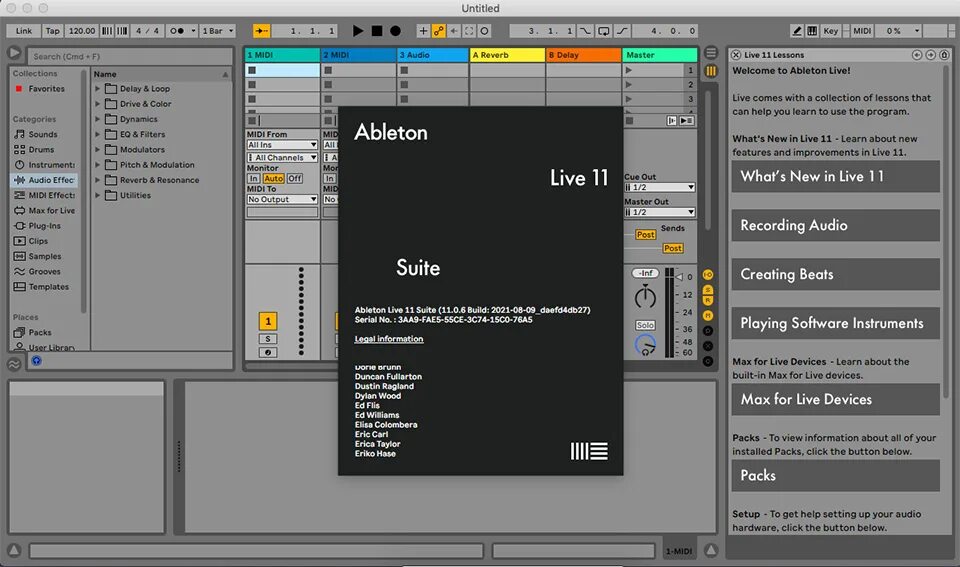This screenshot has height=567, width=960.
Task: Toggle the Link button
Action: coord(24,31)
